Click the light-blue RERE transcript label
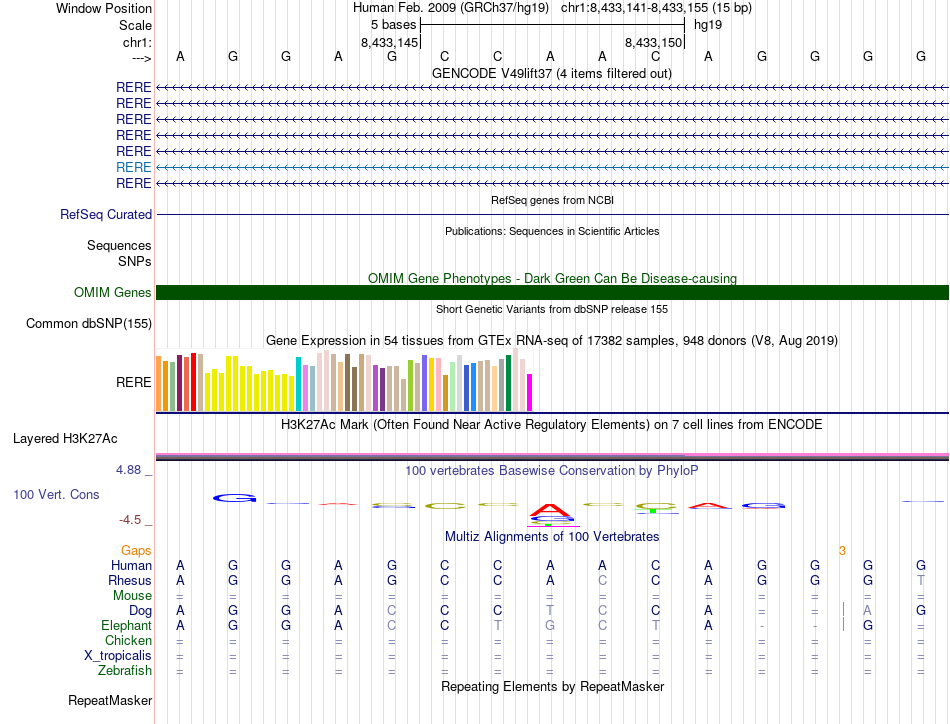Image resolution: width=950 pixels, height=724 pixels. pyautogui.click(x=133, y=167)
